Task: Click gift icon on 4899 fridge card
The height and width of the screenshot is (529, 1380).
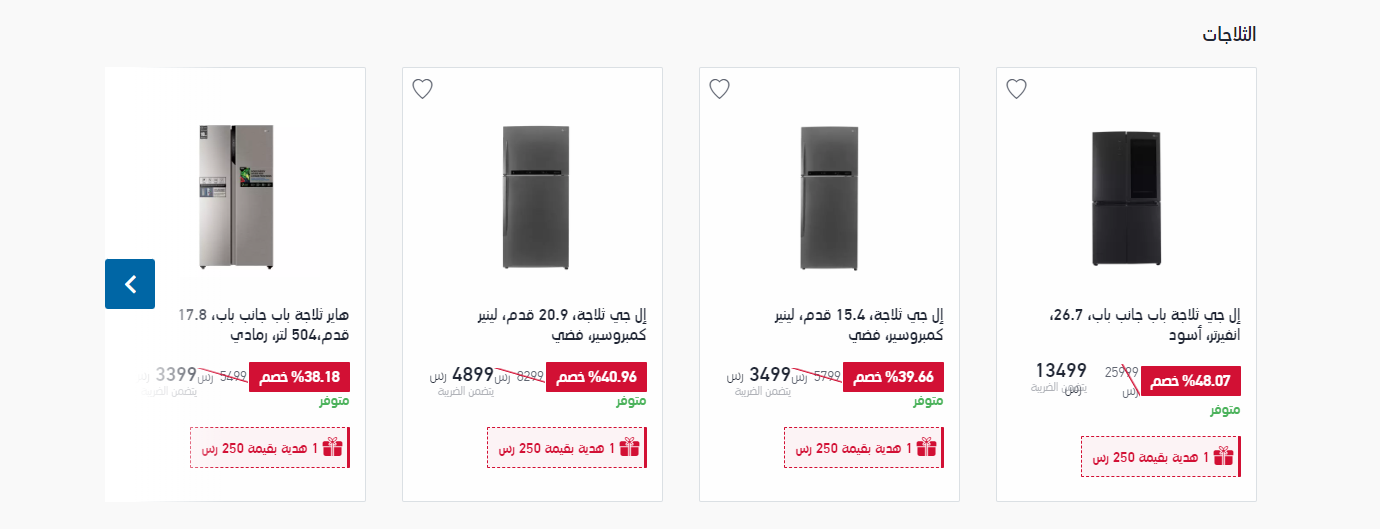Action: point(630,447)
